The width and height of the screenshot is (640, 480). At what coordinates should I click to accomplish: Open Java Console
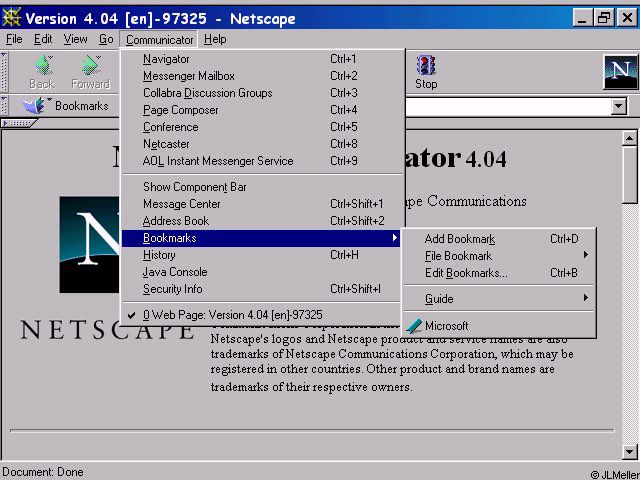[261, 272]
